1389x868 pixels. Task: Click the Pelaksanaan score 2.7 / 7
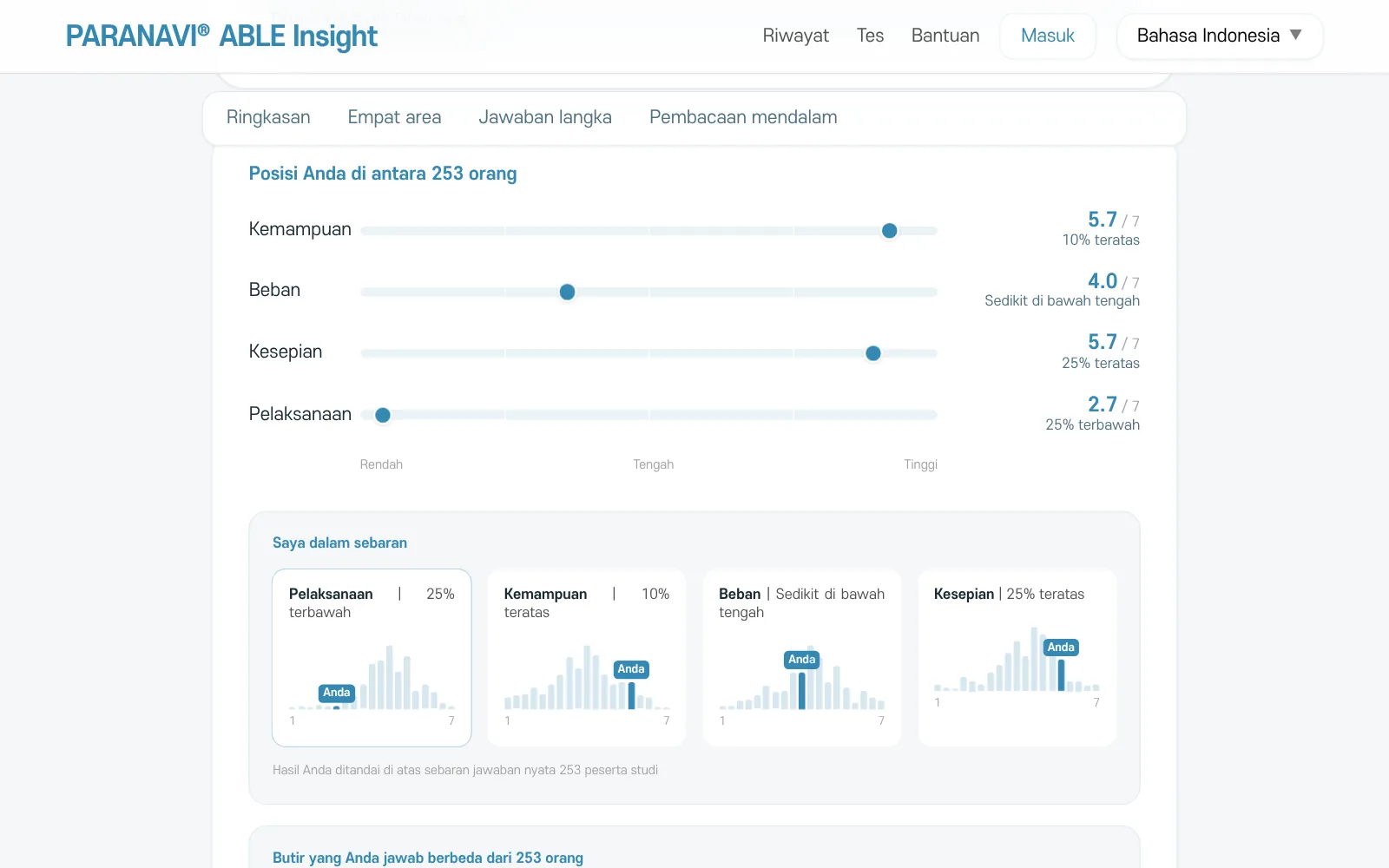(1114, 404)
